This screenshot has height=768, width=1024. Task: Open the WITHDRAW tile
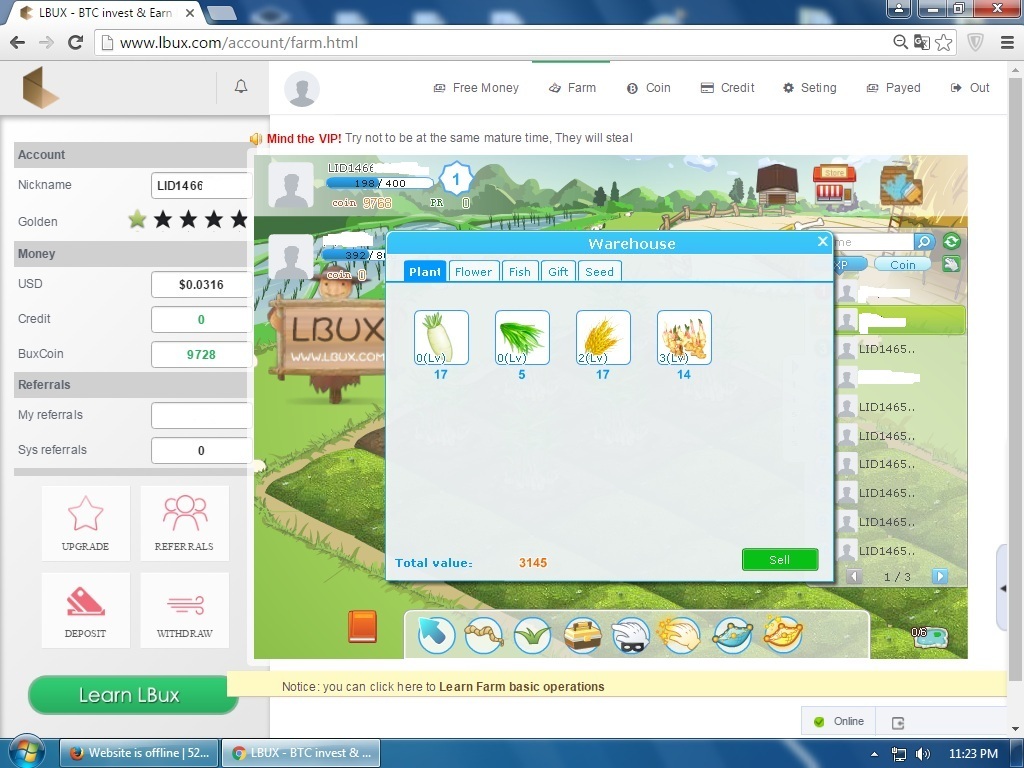point(184,610)
